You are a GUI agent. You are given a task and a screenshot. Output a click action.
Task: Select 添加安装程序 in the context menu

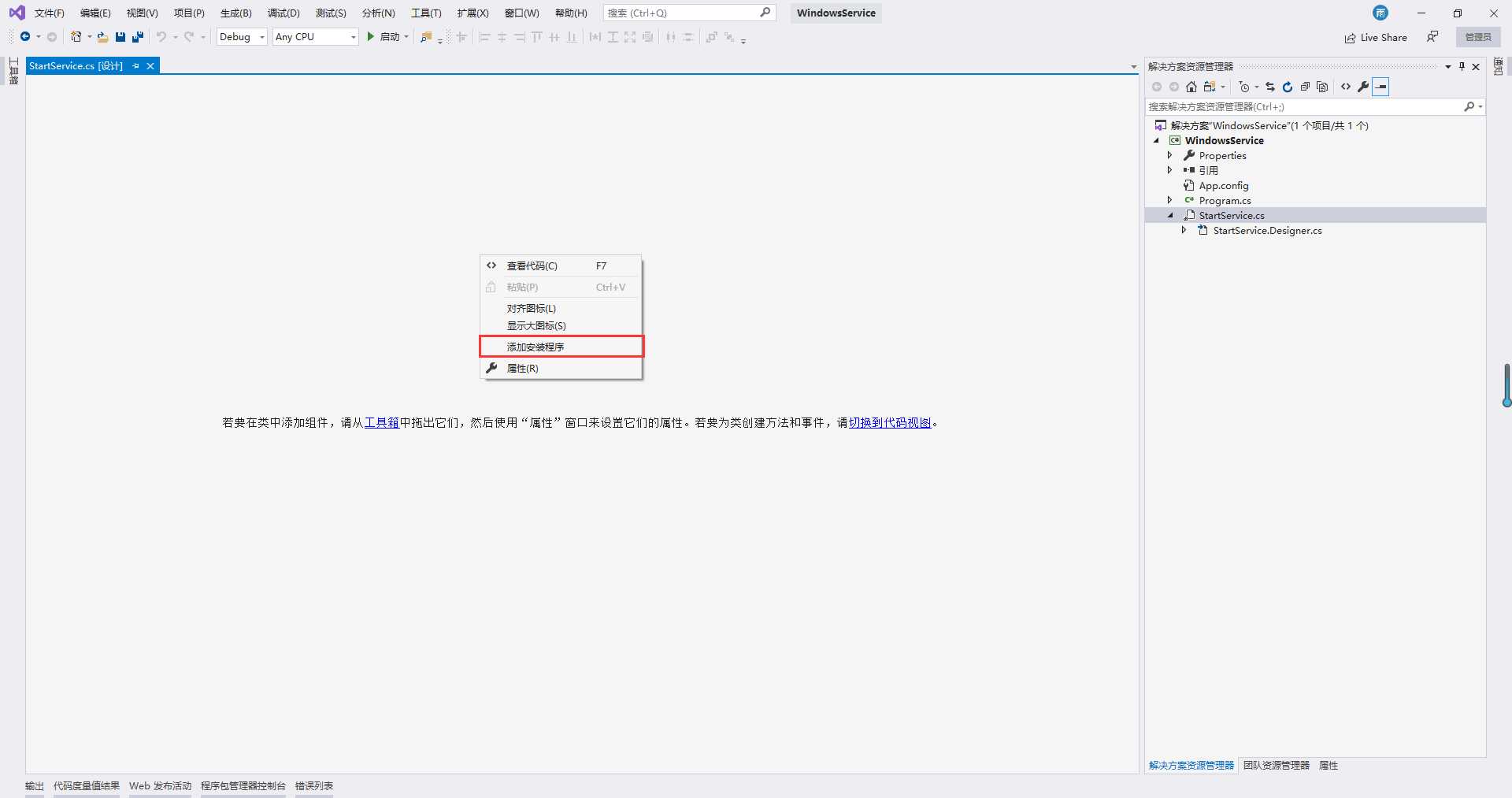point(561,347)
